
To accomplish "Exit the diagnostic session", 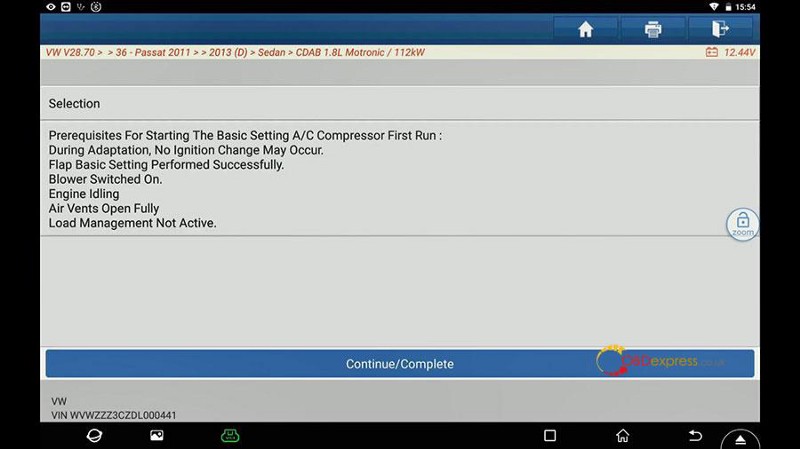I will [720, 29].
